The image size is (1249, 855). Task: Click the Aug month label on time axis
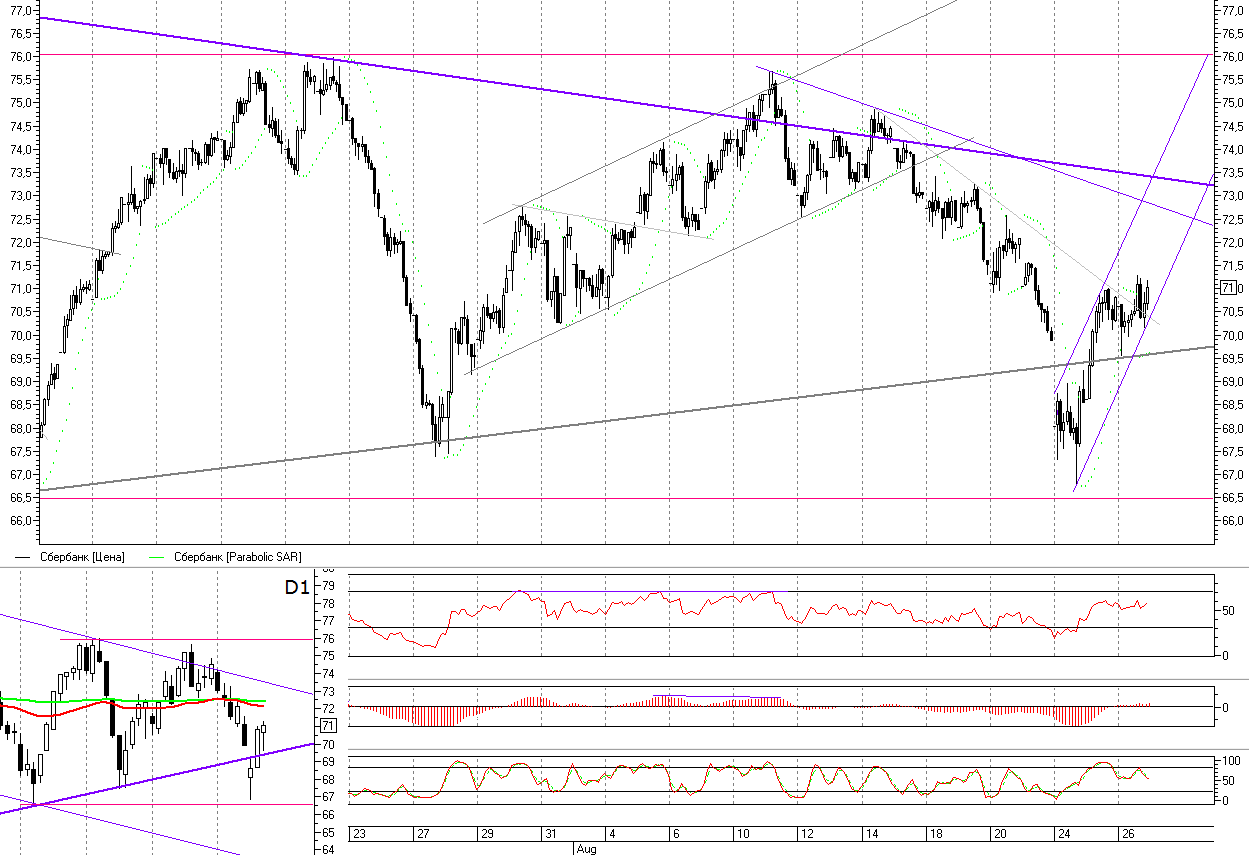pyautogui.click(x=586, y=849)
